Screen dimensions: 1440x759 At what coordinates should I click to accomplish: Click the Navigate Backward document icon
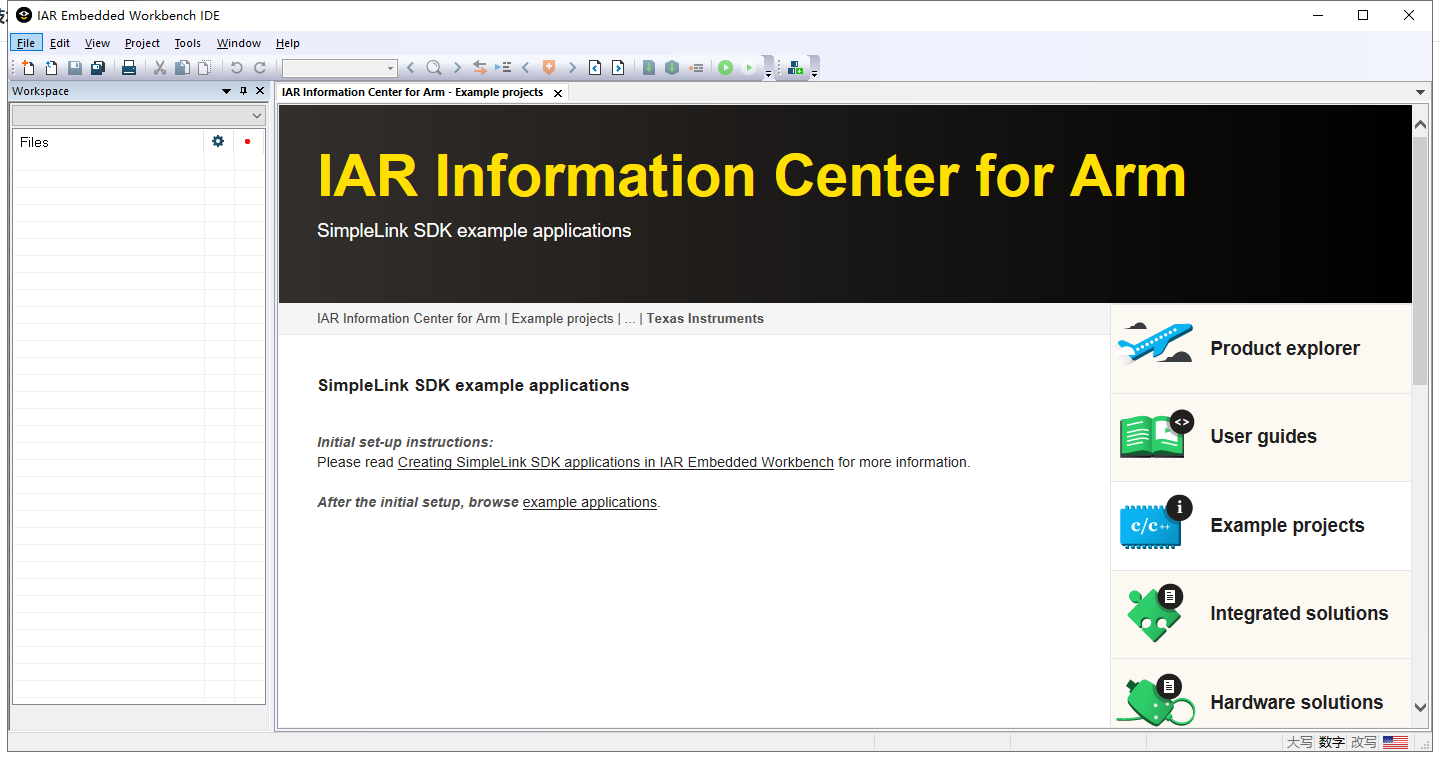[595, 68]
